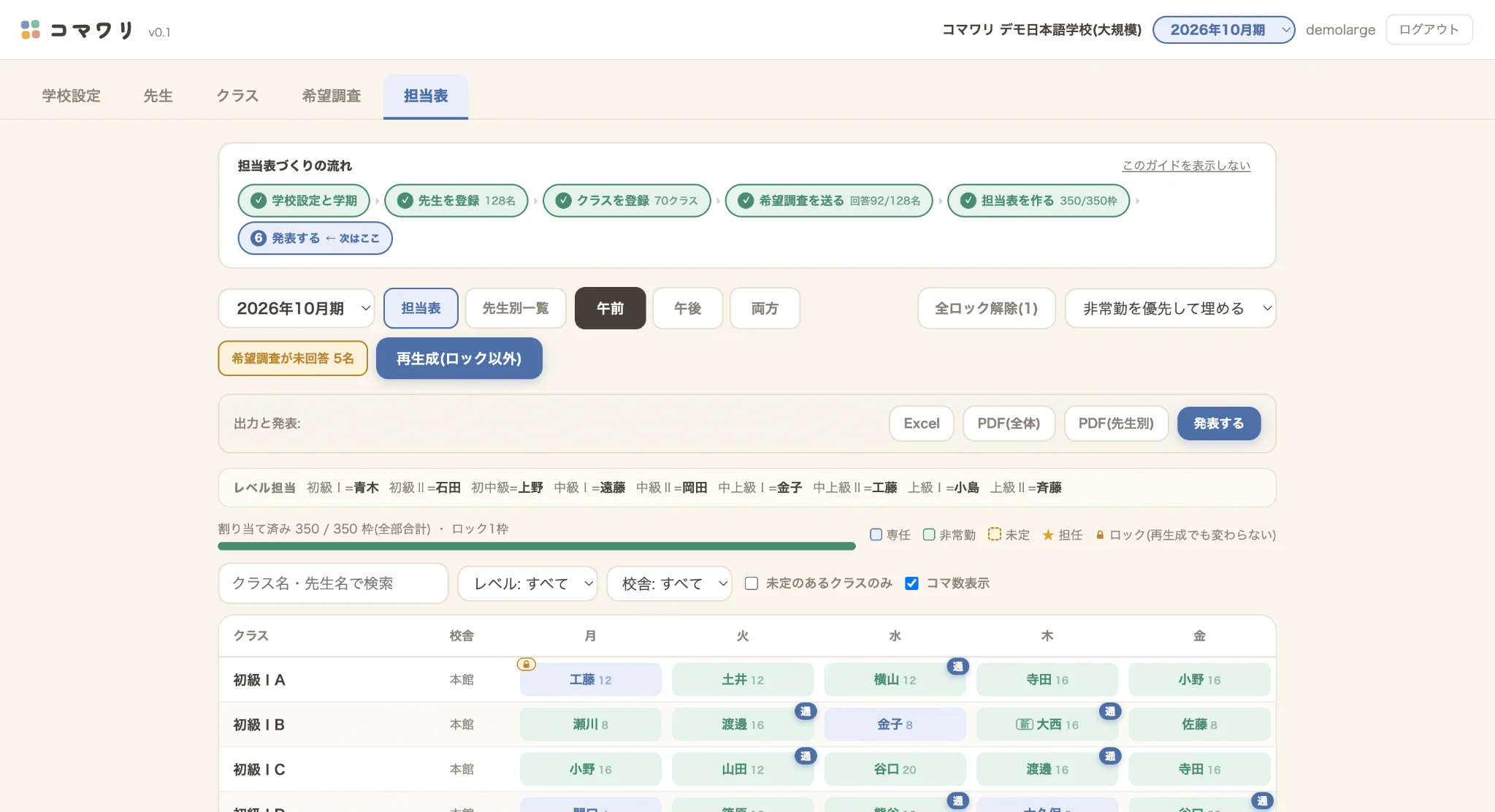Click the 小野 16 cell in 初級ⅠC row

click(x=590, y=770)
